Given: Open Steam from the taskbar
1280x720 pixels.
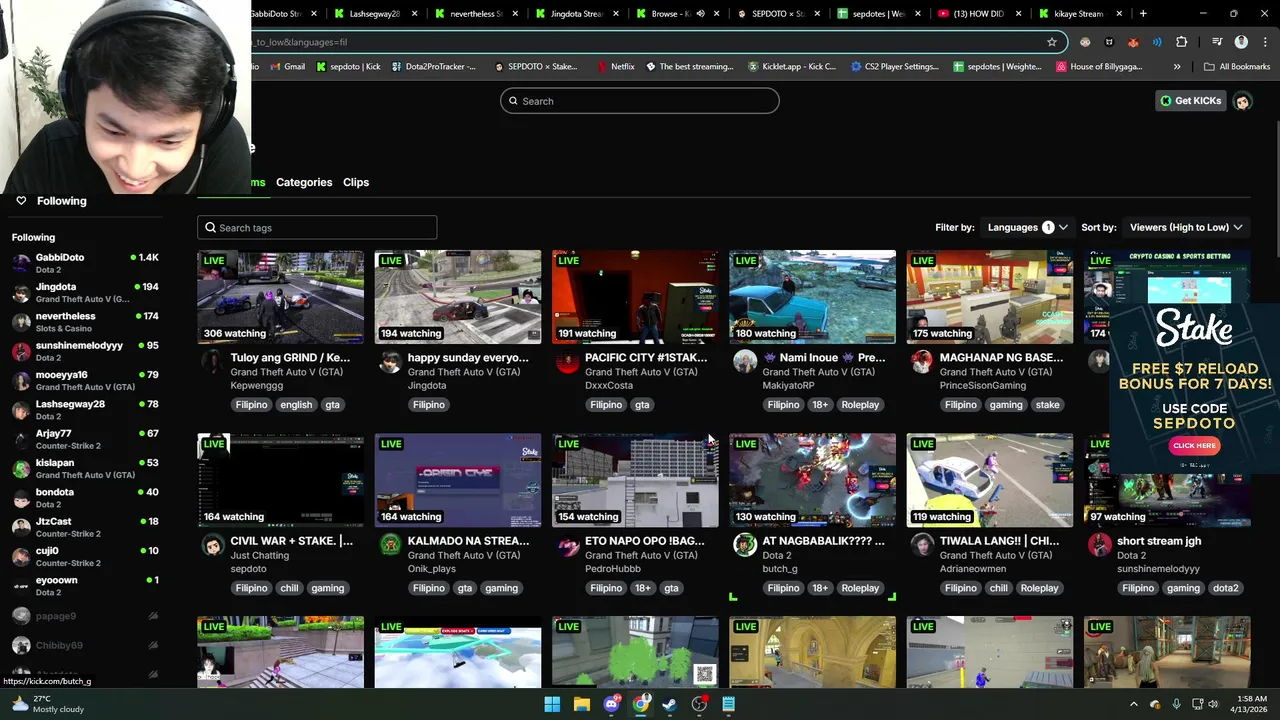Looking at the screenshot, I should coord(670,704).
